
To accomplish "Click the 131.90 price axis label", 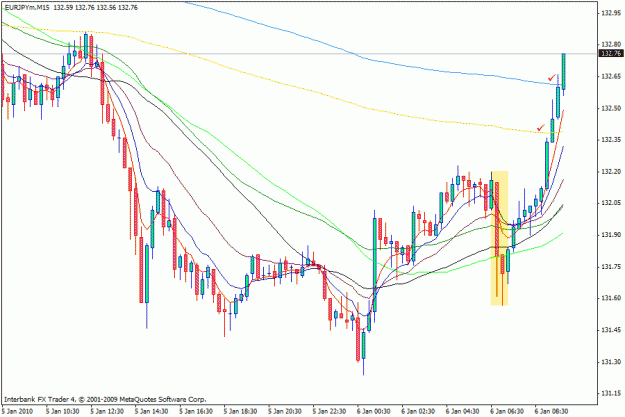I will pos(611,235).
